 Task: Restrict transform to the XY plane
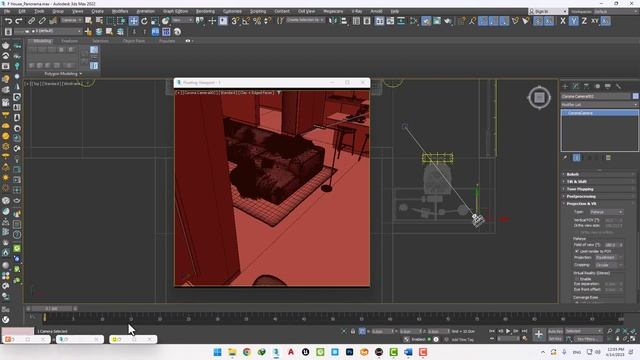point(595,20)
